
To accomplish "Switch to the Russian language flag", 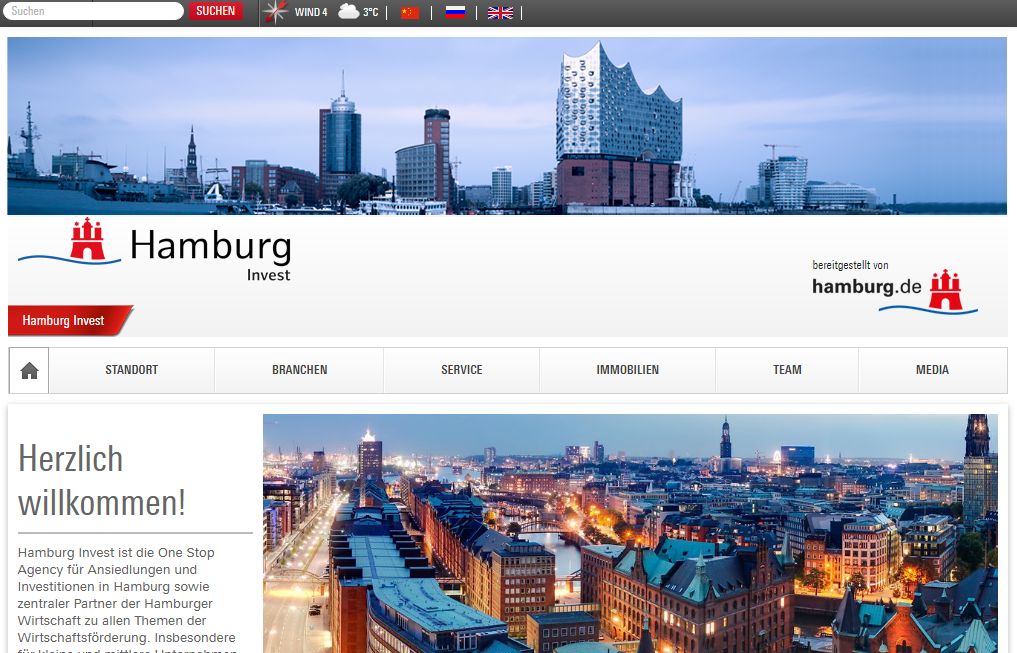I will coord(455,12).
